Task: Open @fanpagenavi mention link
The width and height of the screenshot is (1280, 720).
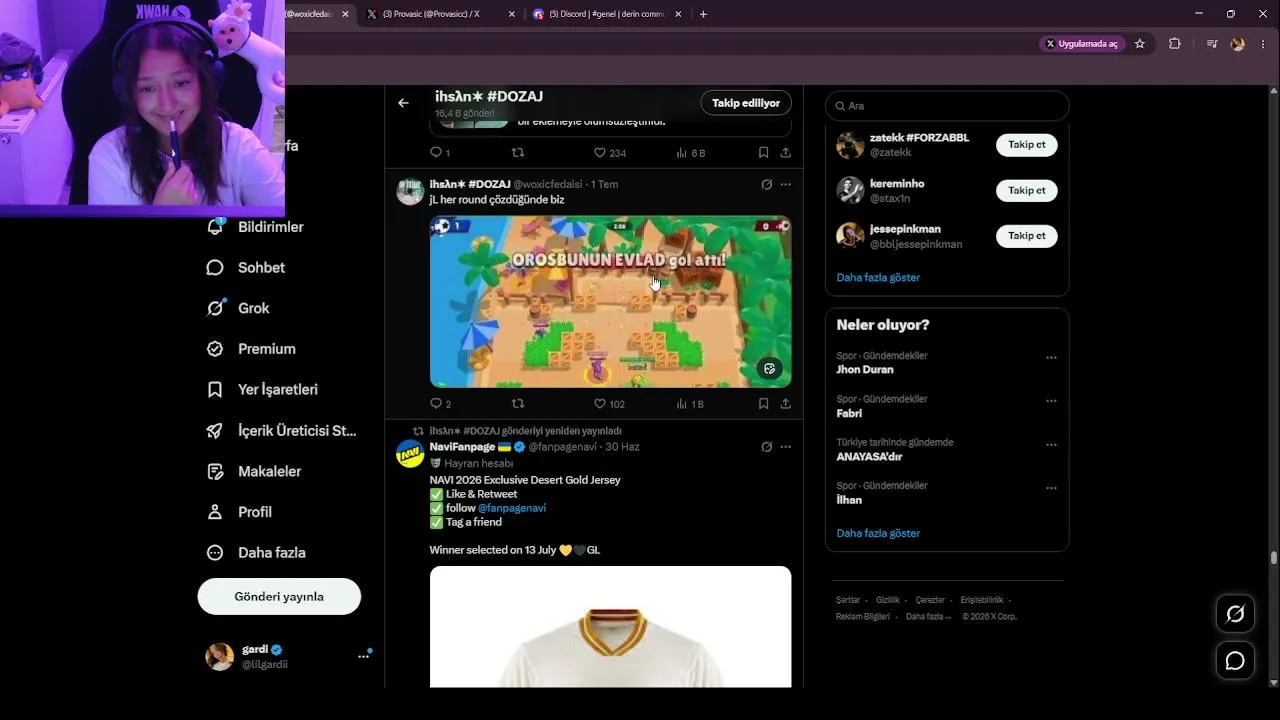Action: pyautogui.click(x=512, y=508)
